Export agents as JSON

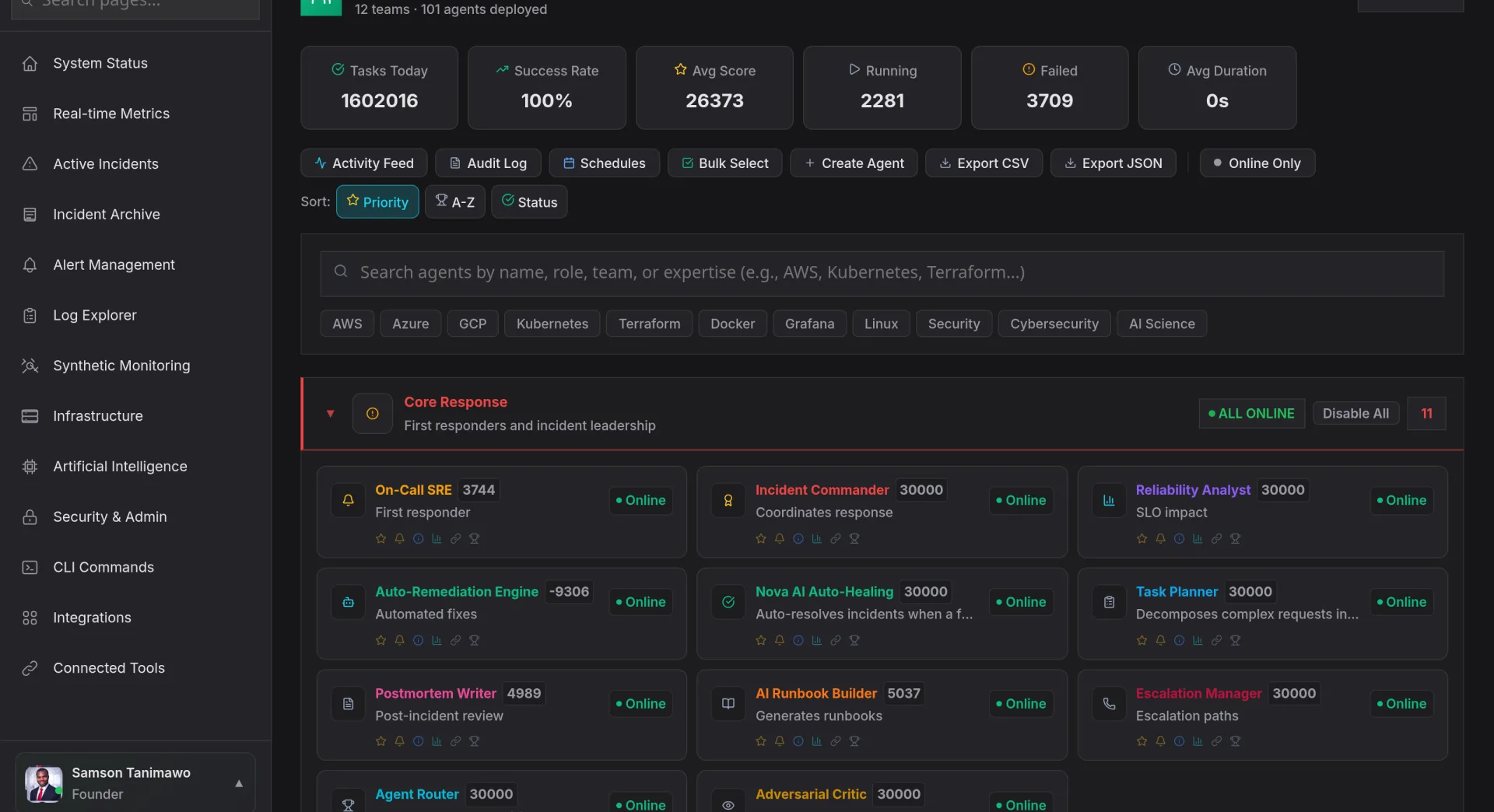coord(1113,163)
